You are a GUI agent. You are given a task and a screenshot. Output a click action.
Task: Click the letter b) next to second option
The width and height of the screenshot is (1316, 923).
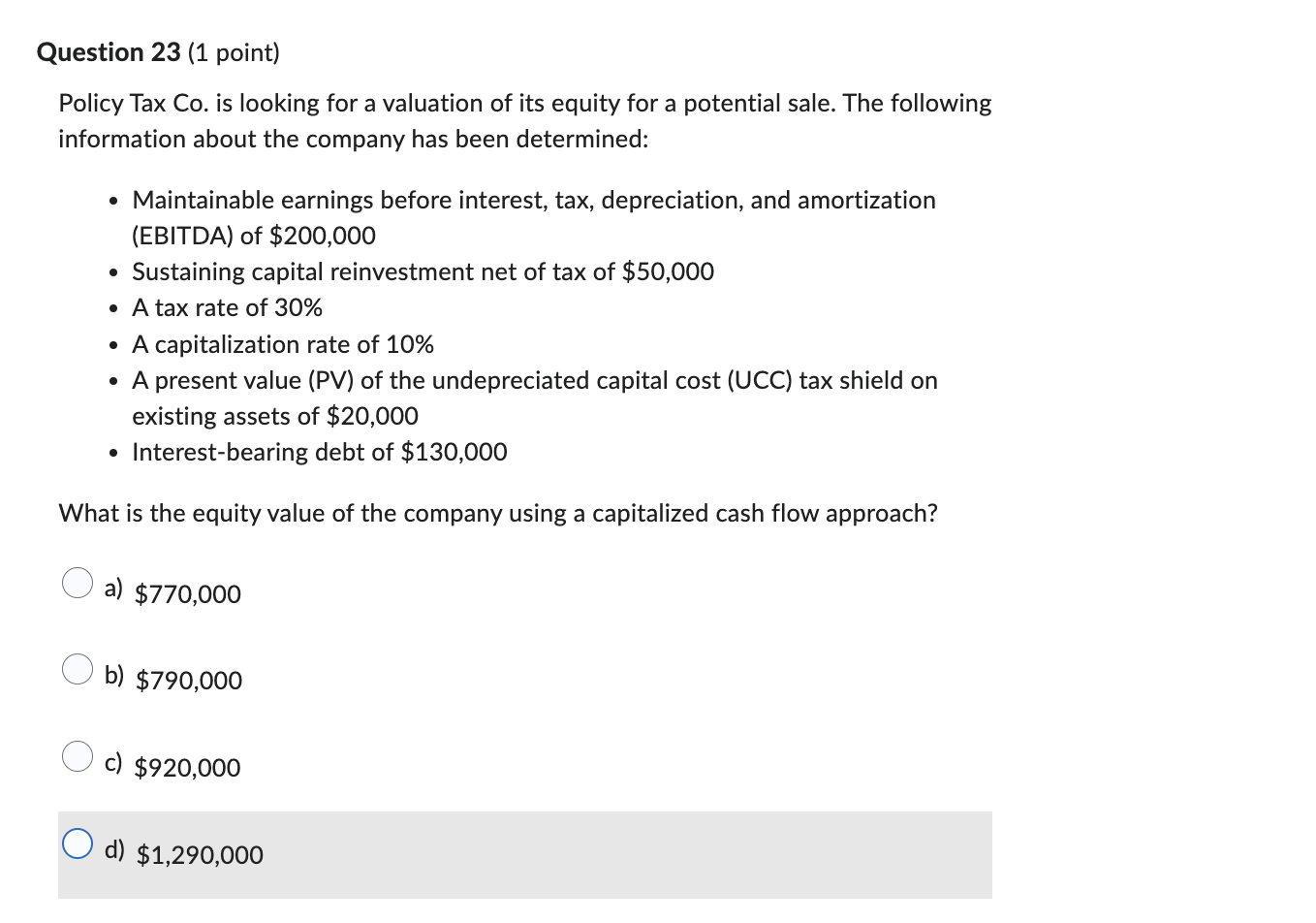(x=114, y=673)
